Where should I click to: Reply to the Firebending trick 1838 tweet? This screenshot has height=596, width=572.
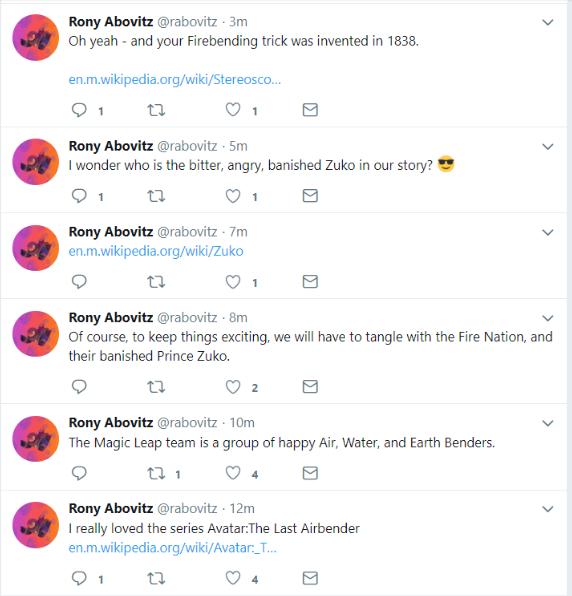tap(79, 110)
